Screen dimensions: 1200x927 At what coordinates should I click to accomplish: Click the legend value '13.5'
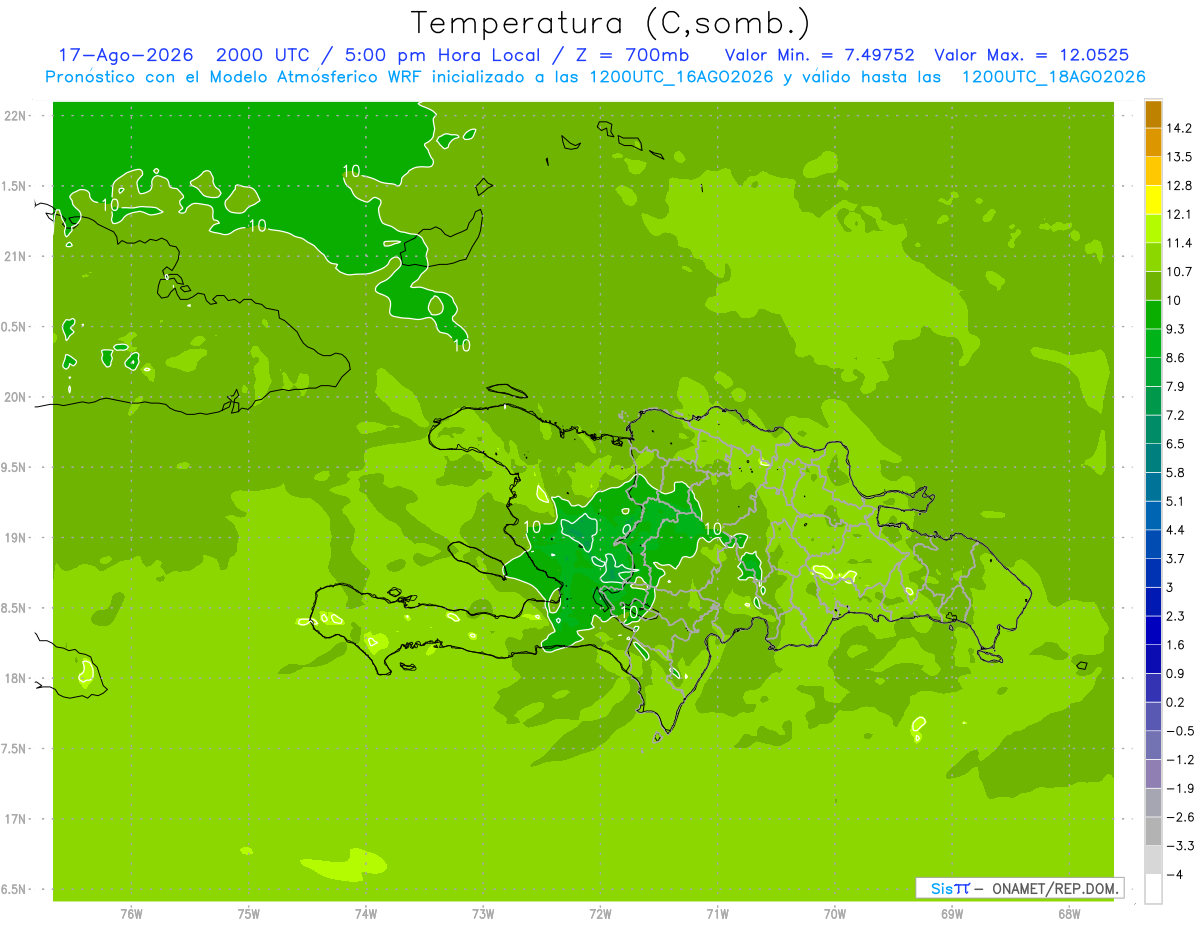1180,157
